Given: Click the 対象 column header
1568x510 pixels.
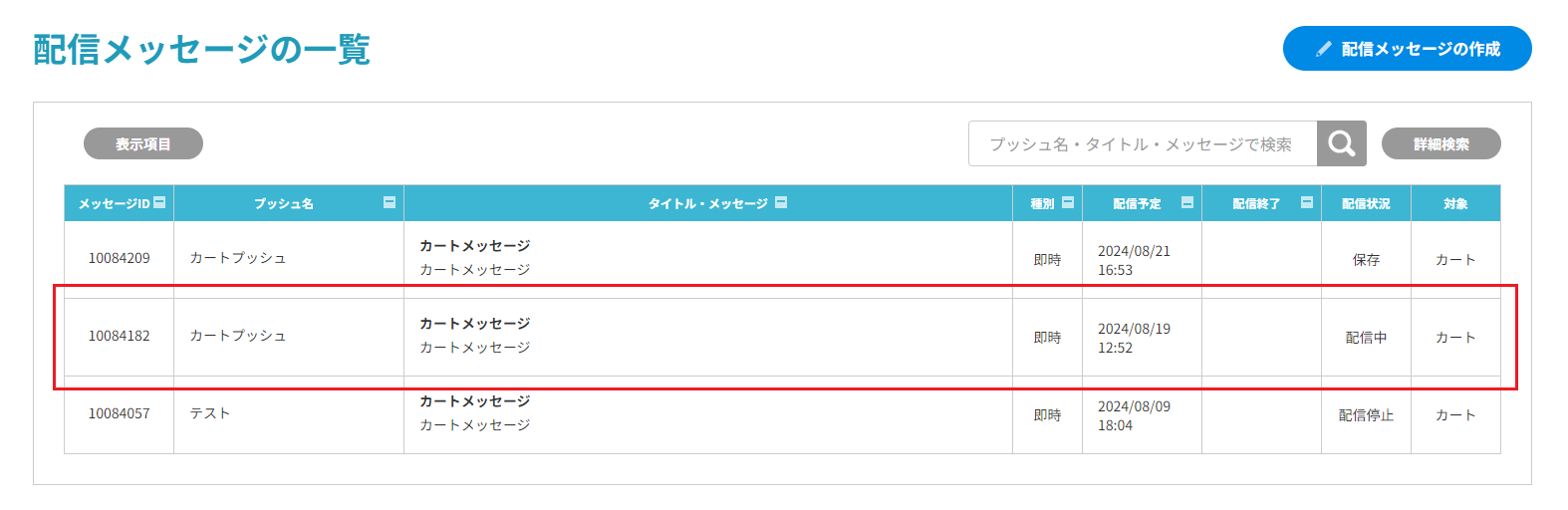Looking at the screenshot, I should point(1455,203).
